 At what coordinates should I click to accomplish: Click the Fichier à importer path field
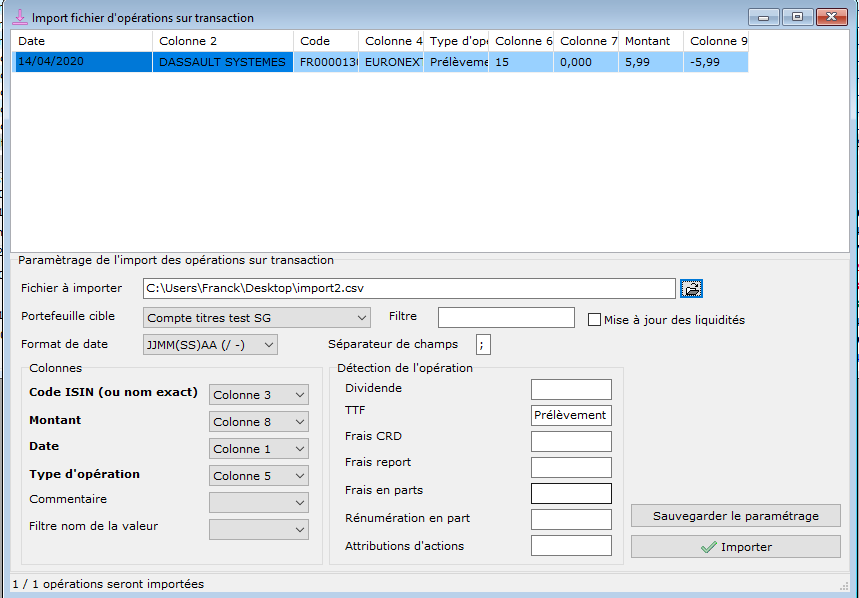[409, 289]
